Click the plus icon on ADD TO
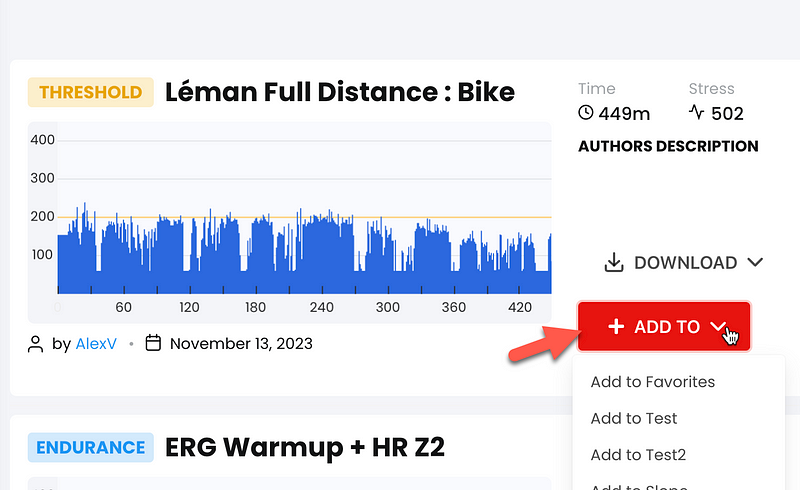 [616, 326]
